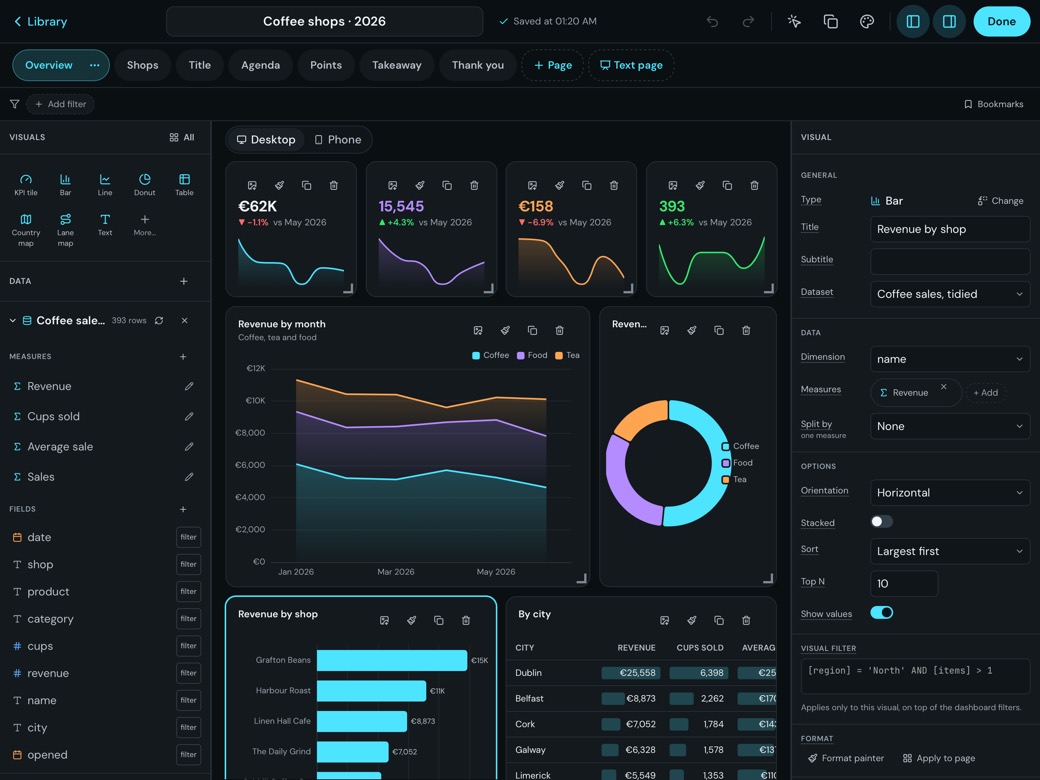Image resolution: width=1040 pixels, height=780 pixels.
Task: Toggle filter on the category field
Action: coord(188,619)
